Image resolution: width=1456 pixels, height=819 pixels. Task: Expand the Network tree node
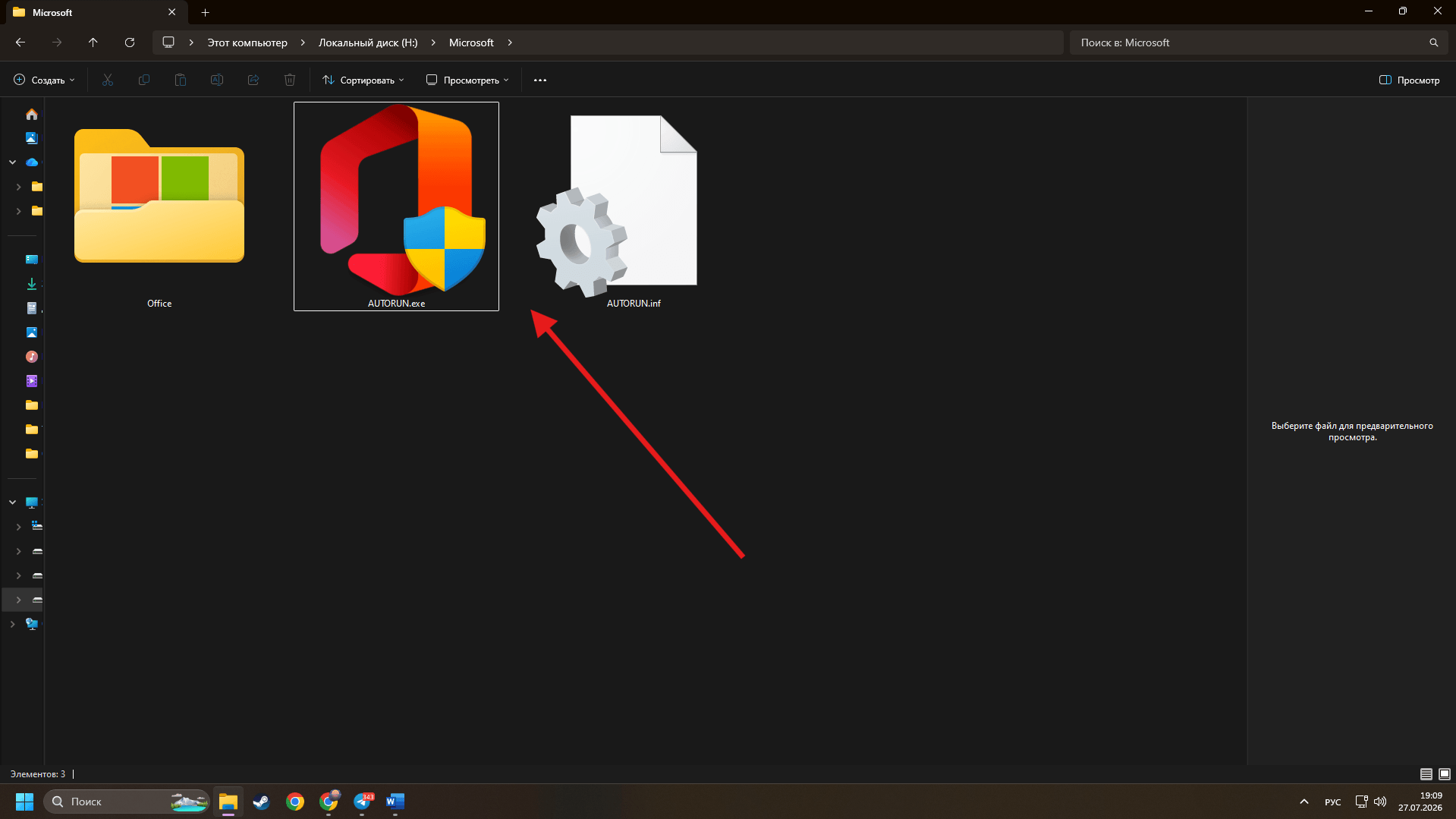13,624
